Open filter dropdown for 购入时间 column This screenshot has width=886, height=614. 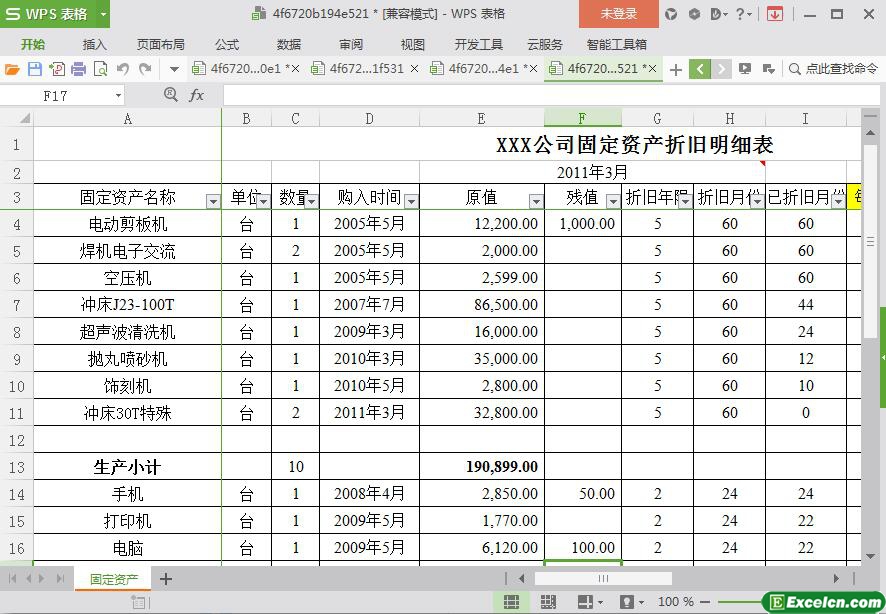(x=410, y=201)
